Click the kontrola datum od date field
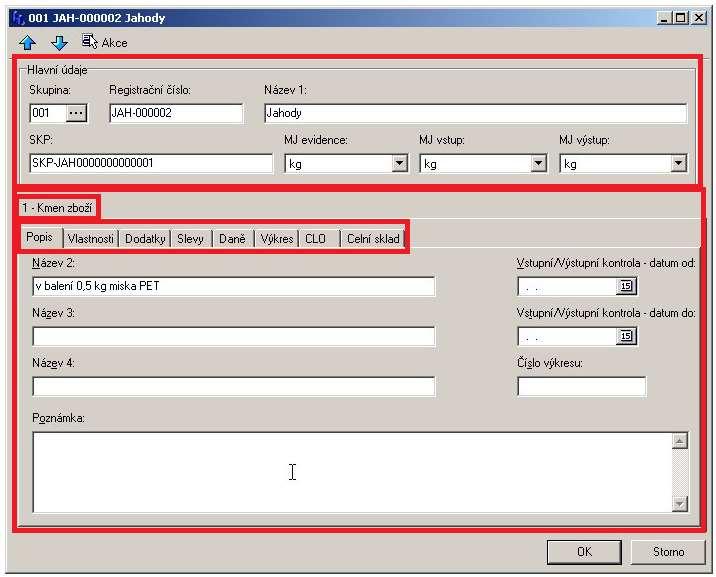This screenshot has height=577, width=716. point(567,286)
